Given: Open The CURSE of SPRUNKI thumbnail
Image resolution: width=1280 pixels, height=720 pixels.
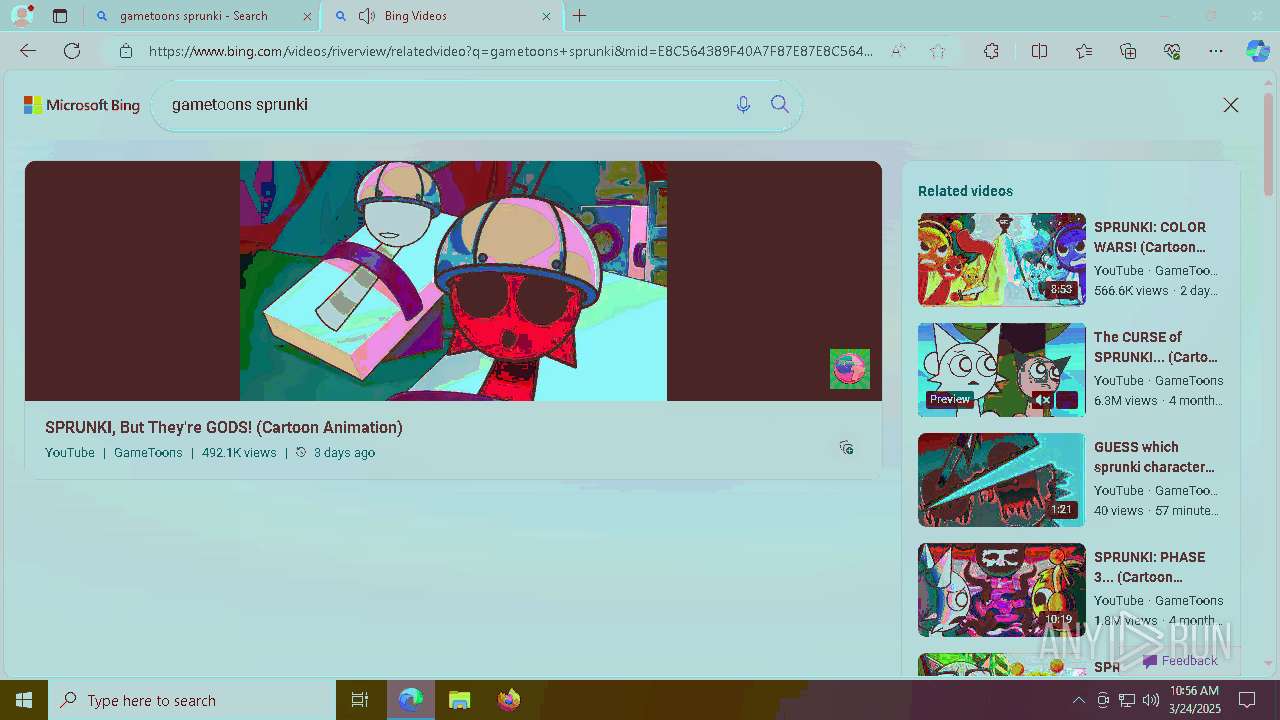Looking at the screenshot, I should click(1002, 369).
